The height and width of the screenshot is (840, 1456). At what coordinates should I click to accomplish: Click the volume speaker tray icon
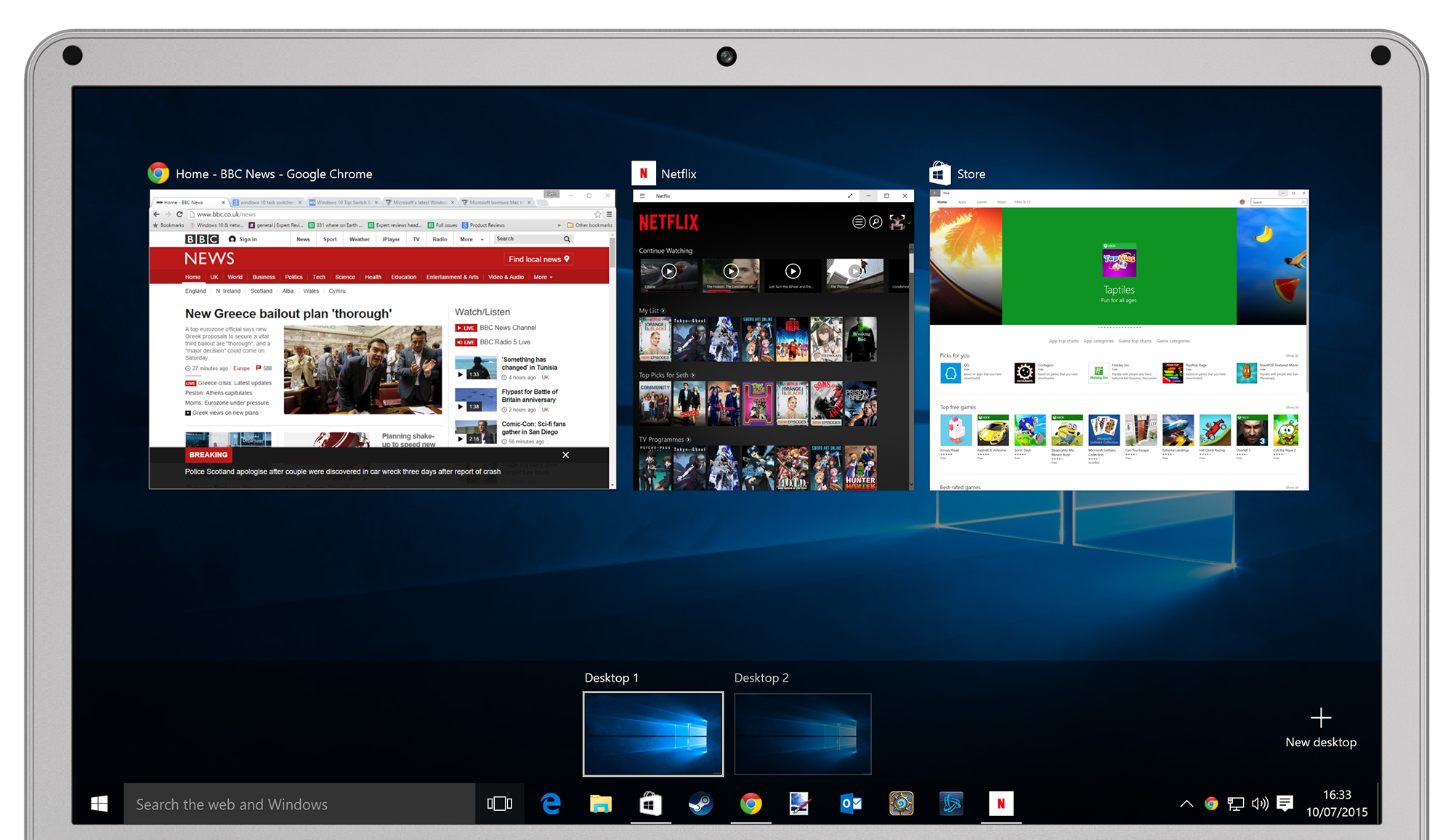coord(1260,804)
